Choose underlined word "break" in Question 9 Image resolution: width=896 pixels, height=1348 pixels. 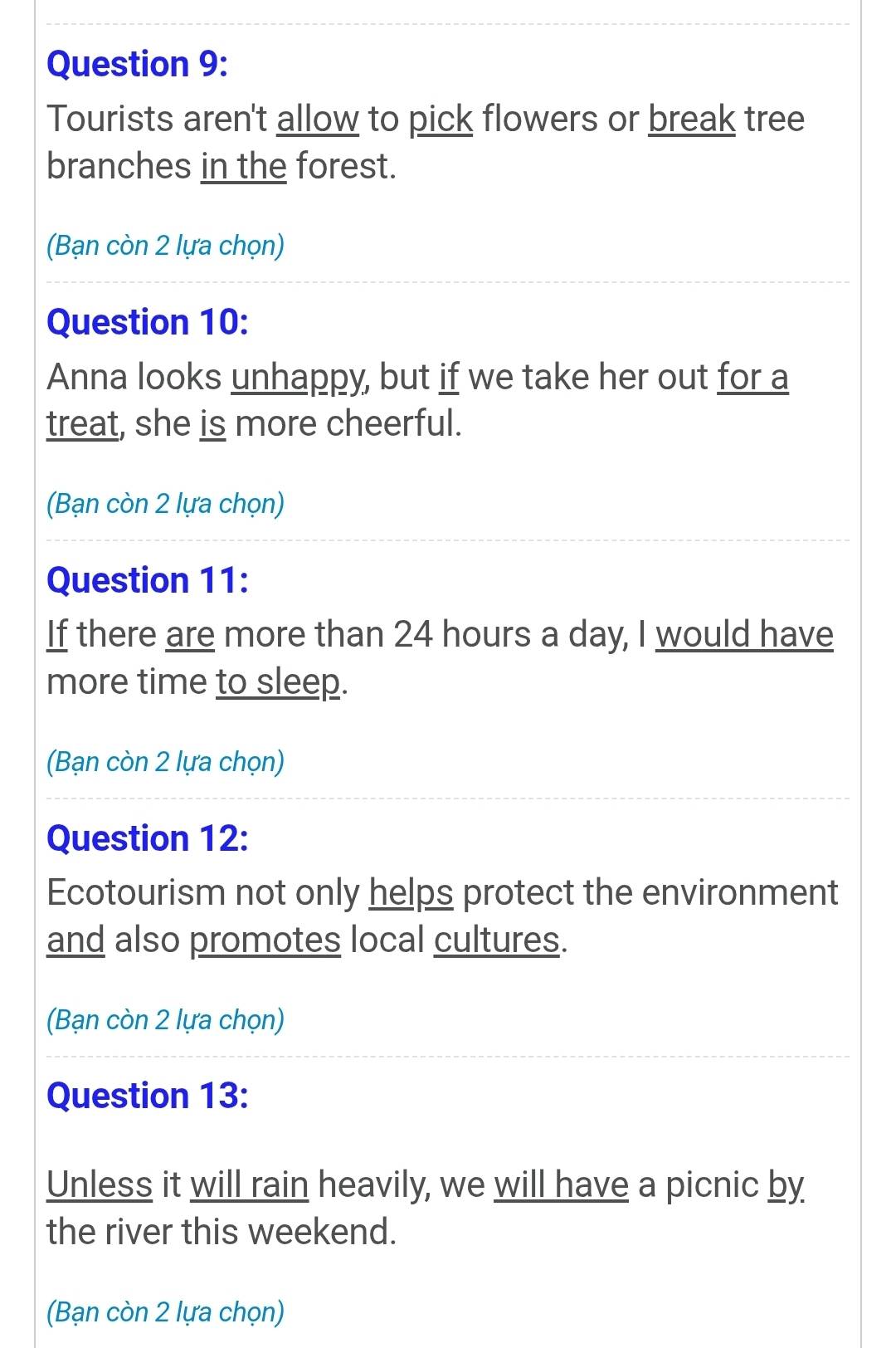click(692, 119)
